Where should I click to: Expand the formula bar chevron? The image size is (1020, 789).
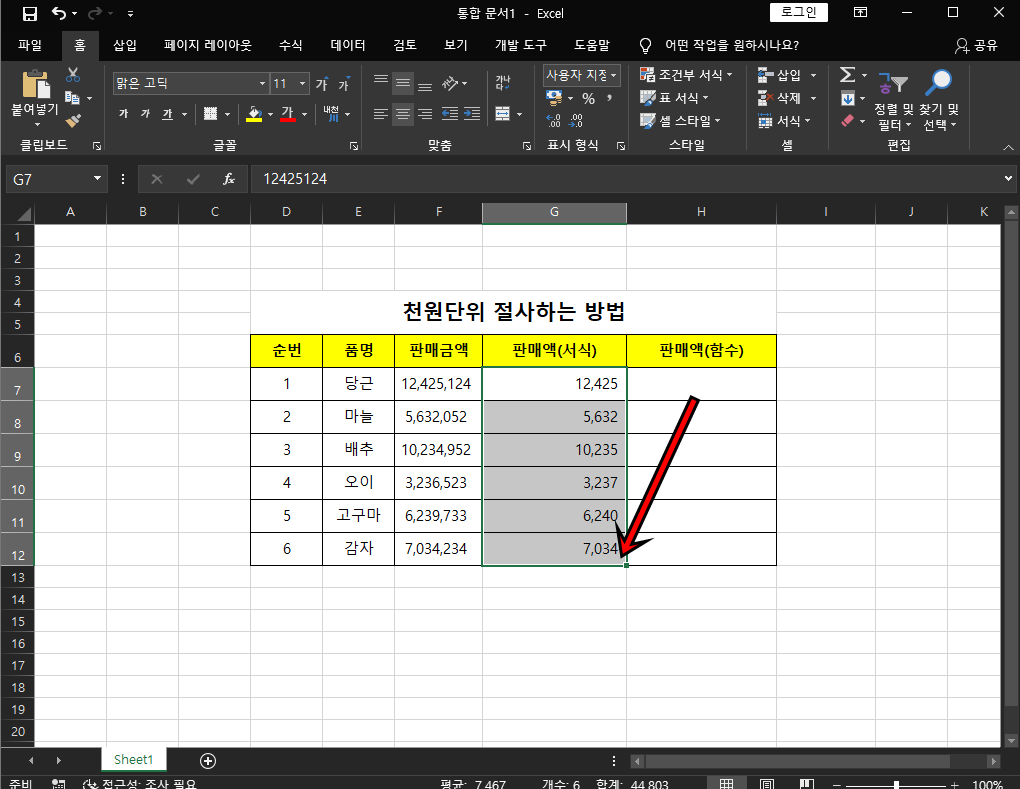[x=1008, y=178]
